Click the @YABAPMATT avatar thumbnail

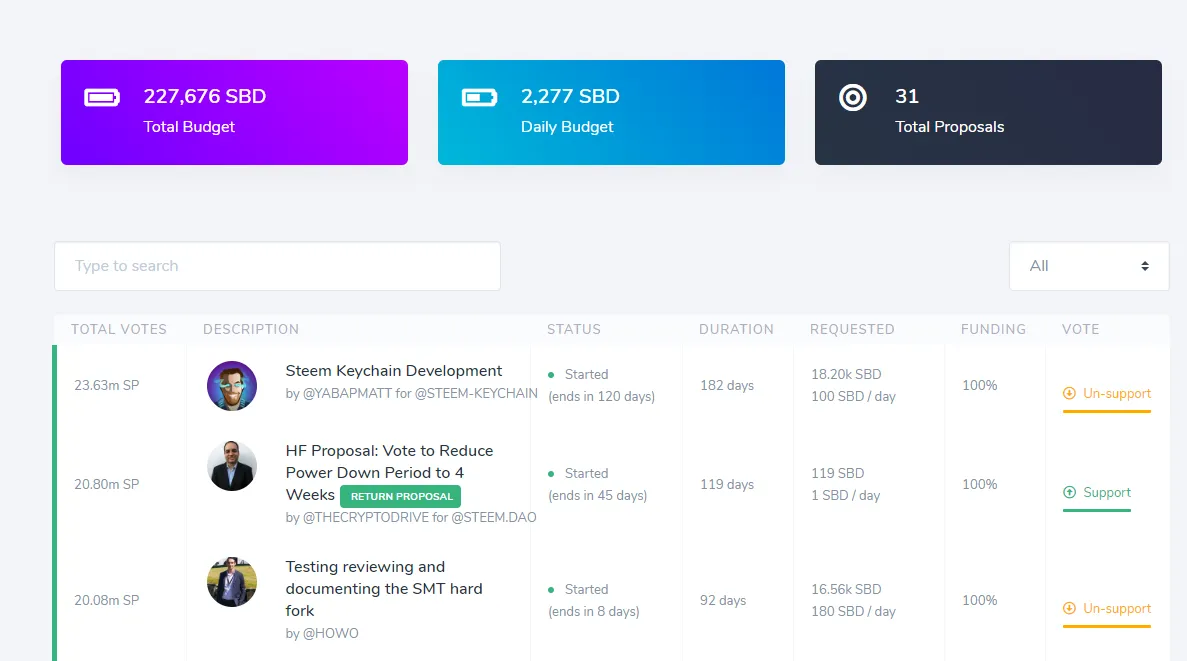[x=232, y=385]
